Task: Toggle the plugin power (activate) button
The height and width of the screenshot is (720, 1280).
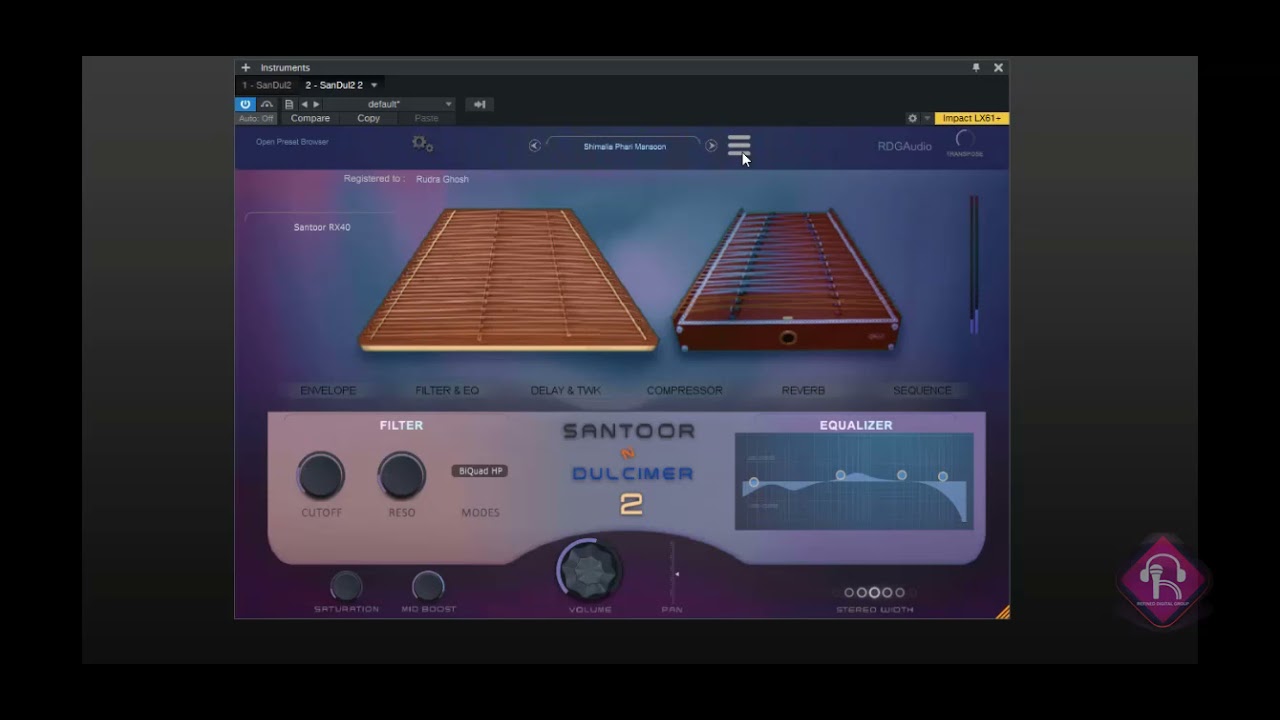Action: (245, 104)
